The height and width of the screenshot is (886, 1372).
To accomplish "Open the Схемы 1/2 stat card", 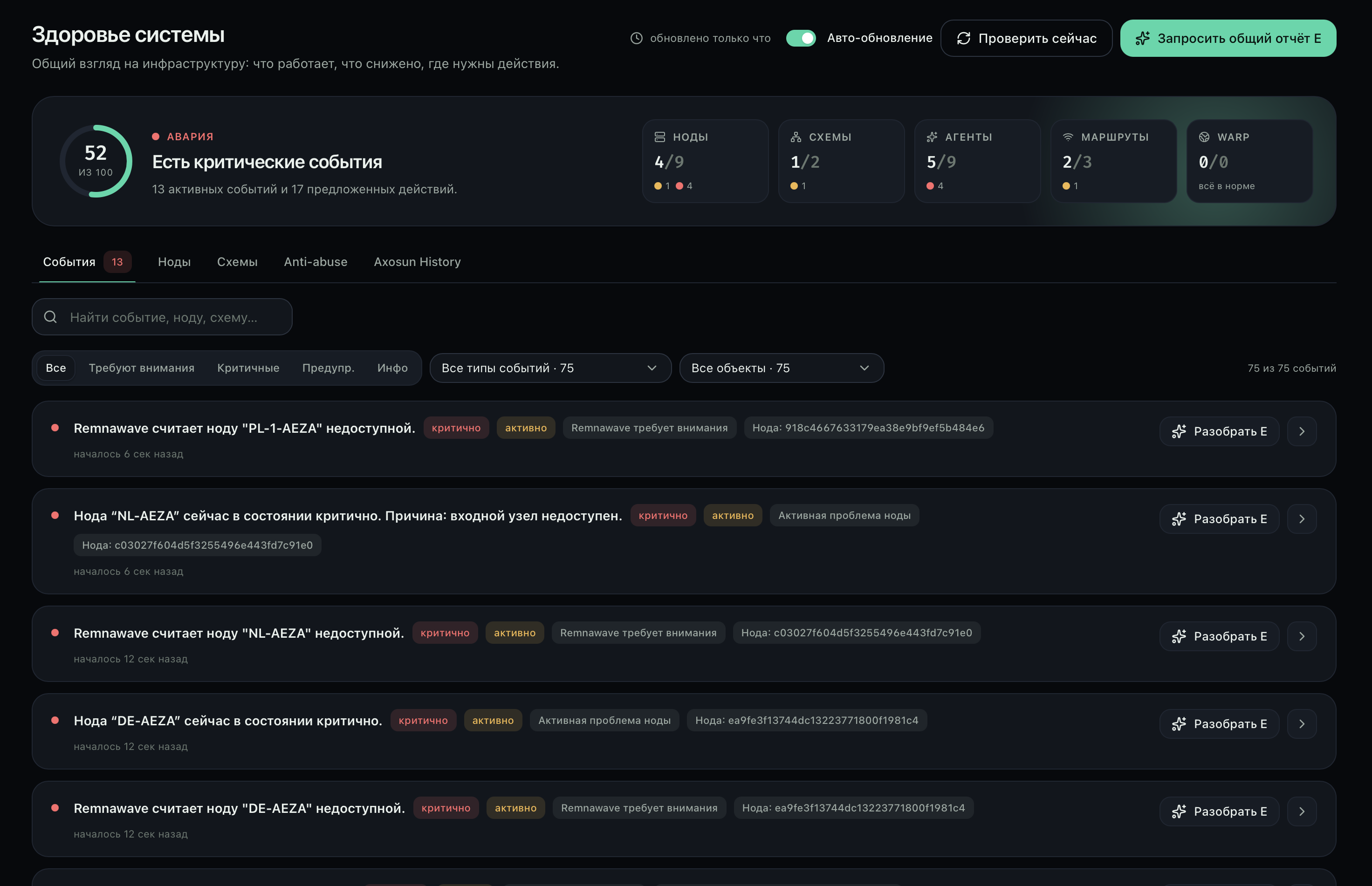I will point(841,161).
